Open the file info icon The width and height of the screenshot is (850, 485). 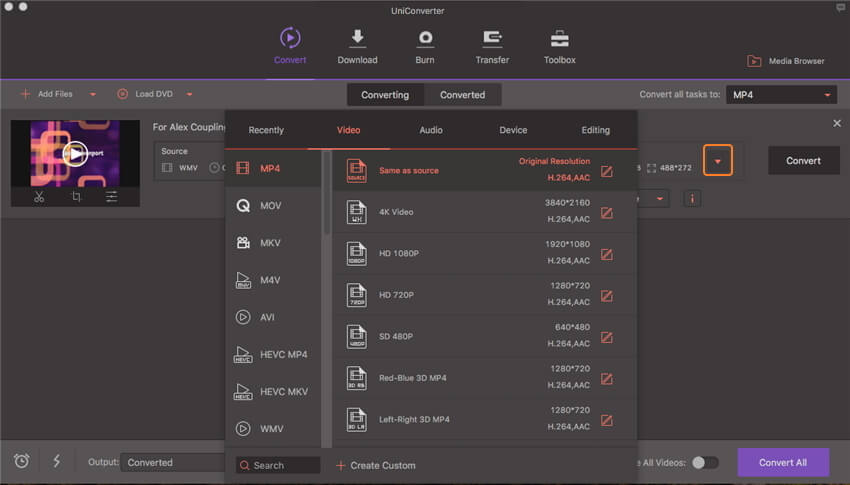click(x=692, y=199)
